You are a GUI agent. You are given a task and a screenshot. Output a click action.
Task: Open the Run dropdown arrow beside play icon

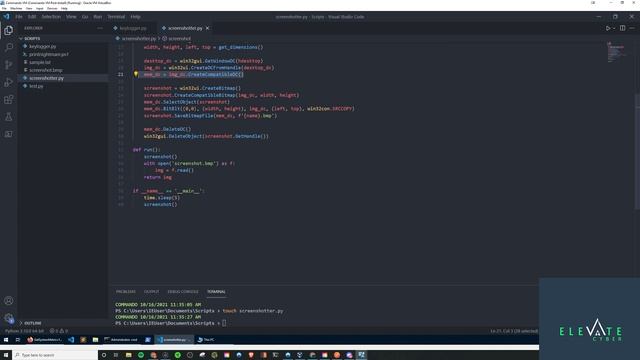pyautogui.click(x=614, y=28)
